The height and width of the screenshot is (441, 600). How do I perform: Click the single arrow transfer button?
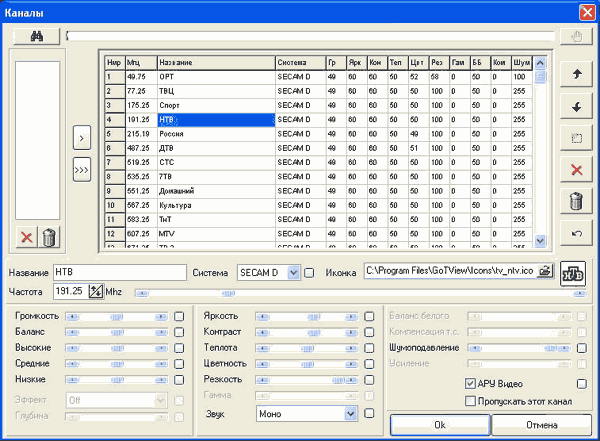(82, 137)
